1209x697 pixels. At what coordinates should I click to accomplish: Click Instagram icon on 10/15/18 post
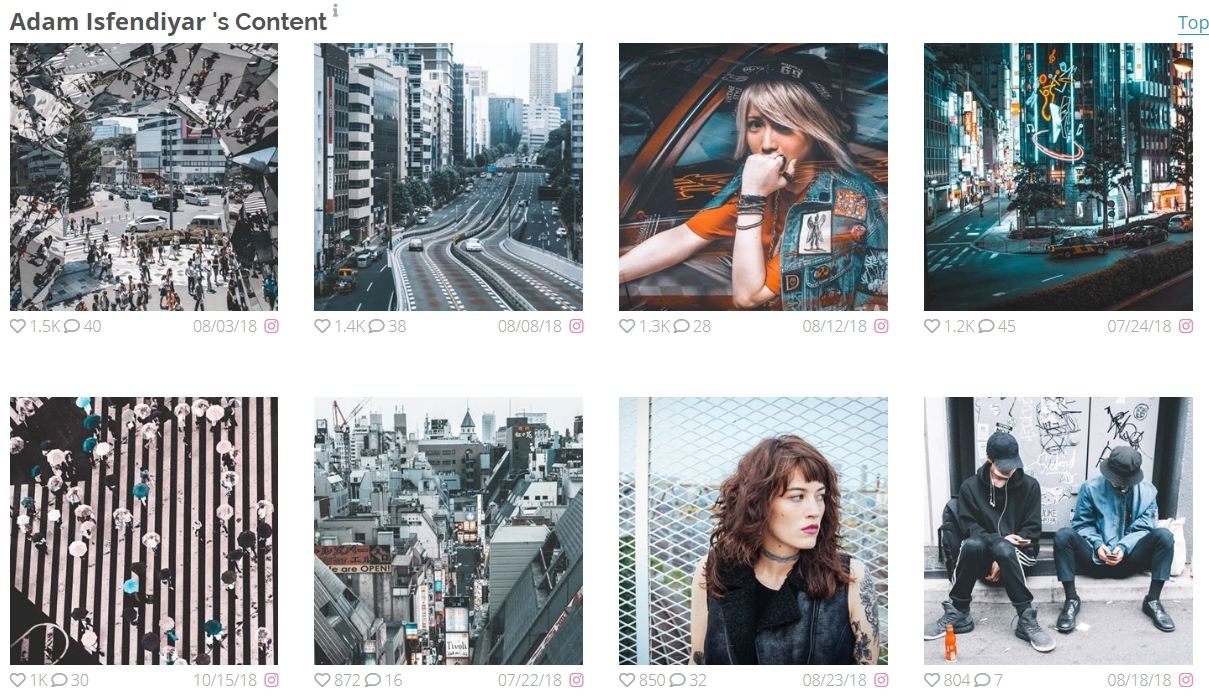point(271,680)
